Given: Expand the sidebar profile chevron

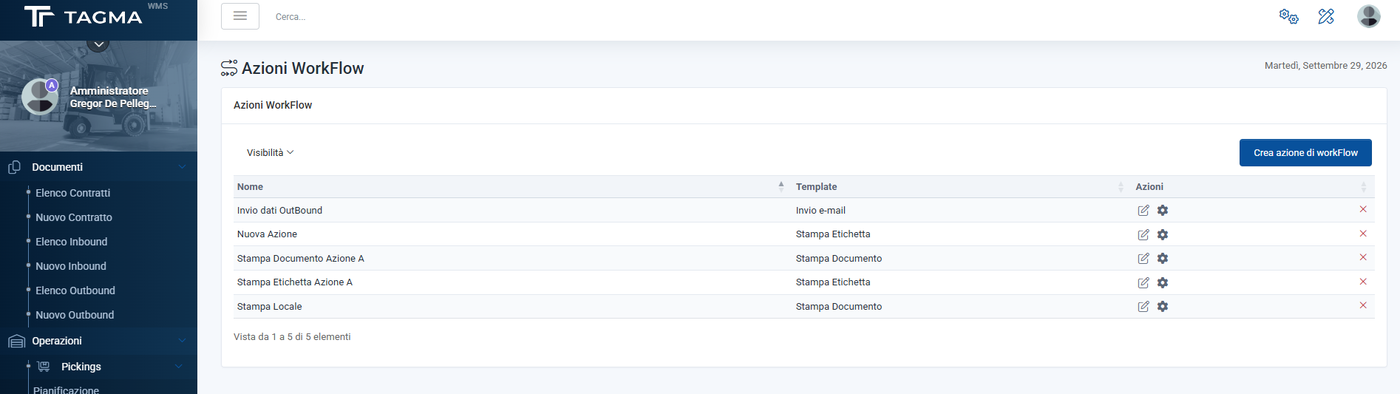Looking at the screenshot, I should pos(98,44).
